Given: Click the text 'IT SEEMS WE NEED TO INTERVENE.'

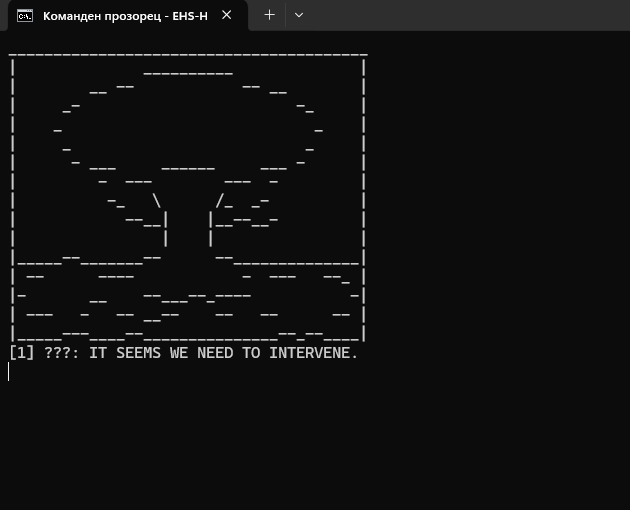Looking at the screenshot, I should 223,353.
